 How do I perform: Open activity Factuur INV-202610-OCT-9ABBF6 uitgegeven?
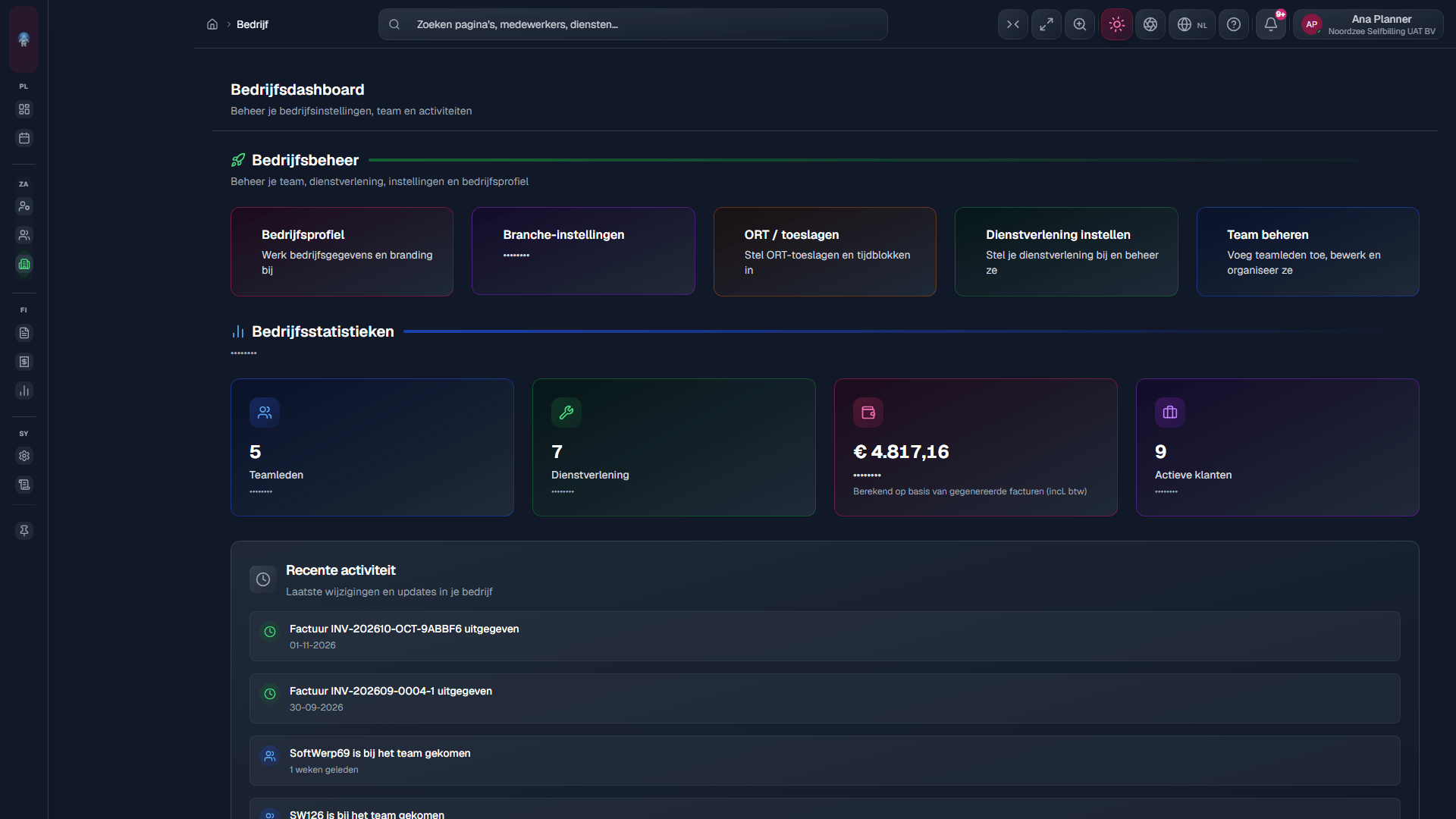[825, 636]
